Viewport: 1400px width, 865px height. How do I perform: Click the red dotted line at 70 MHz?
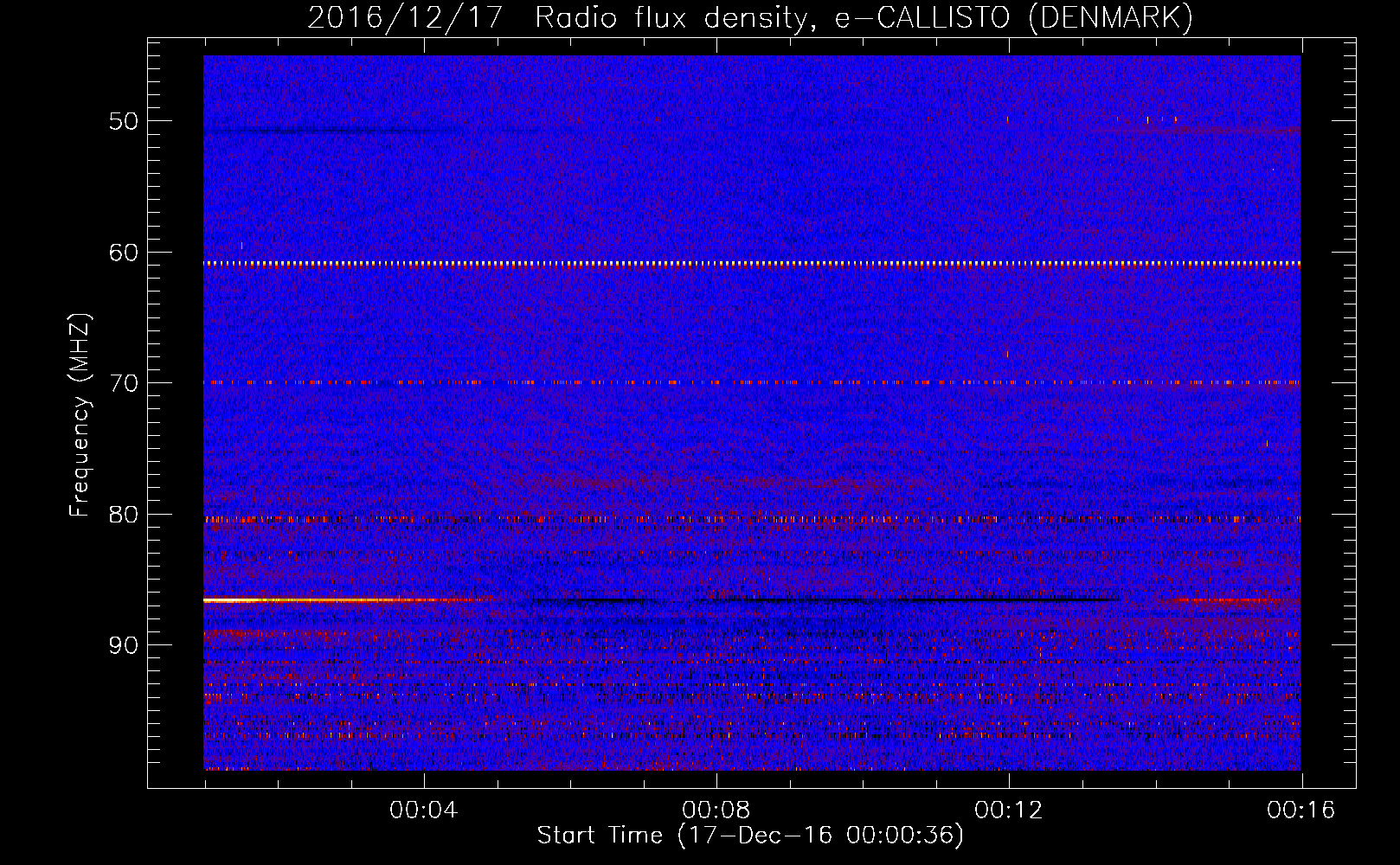(x=752, y=381)
